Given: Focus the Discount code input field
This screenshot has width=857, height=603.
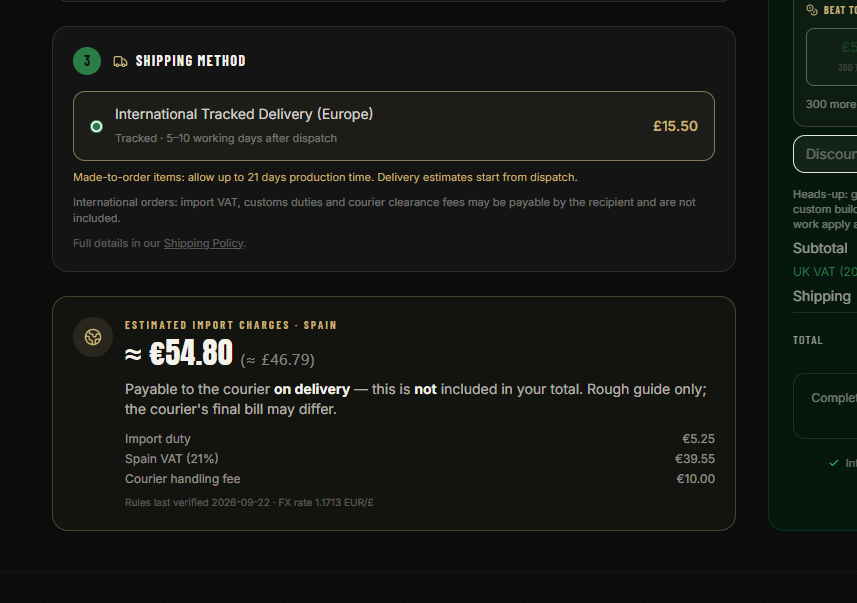Looking at the screenshot, I should click(x=825, y=154).
